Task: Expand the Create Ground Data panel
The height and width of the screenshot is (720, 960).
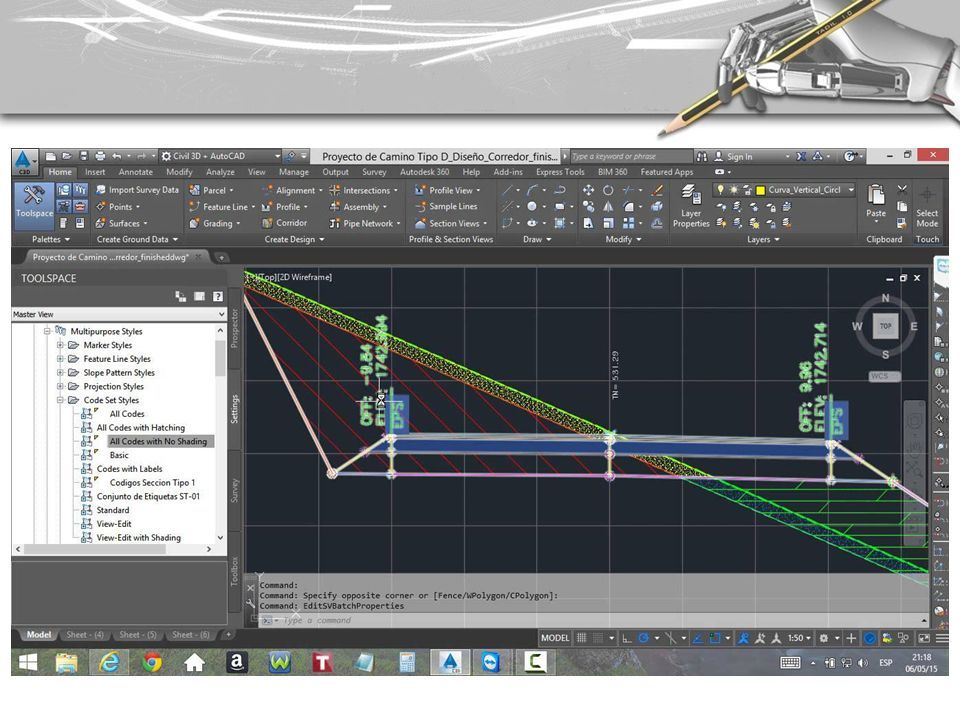Action: 137,239
